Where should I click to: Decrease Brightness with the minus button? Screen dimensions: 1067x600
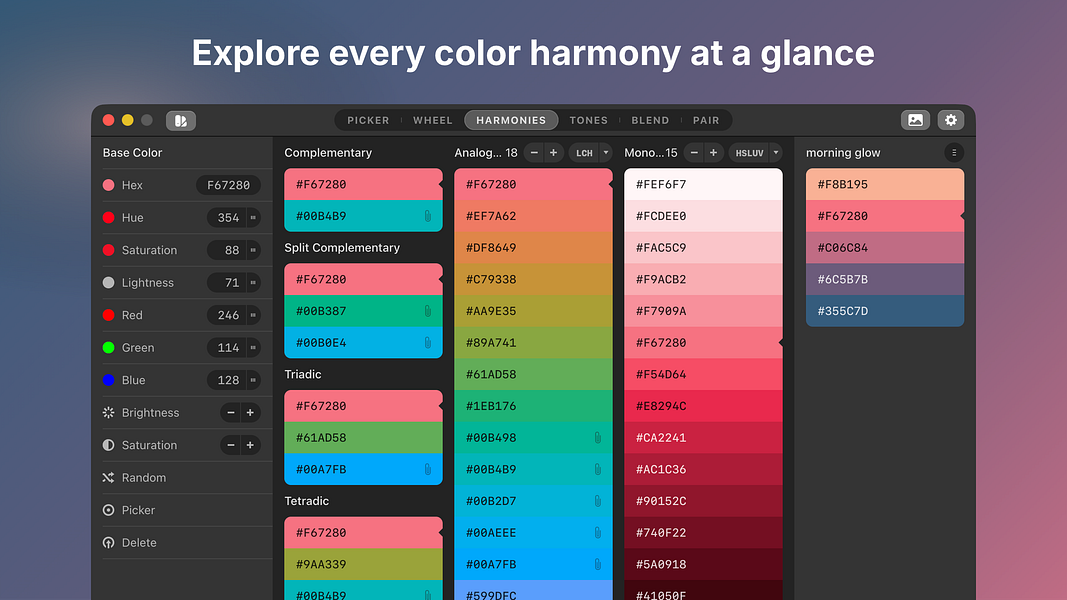click(x=231, y=412)
